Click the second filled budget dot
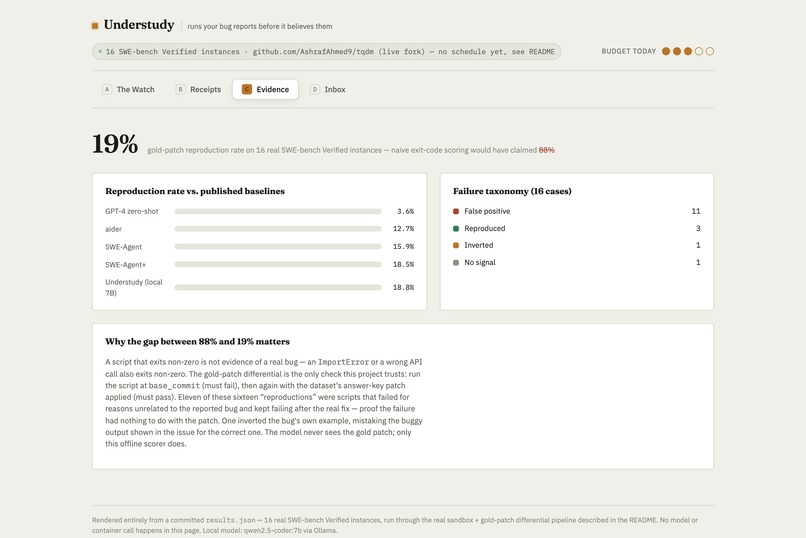 [677, 51]
